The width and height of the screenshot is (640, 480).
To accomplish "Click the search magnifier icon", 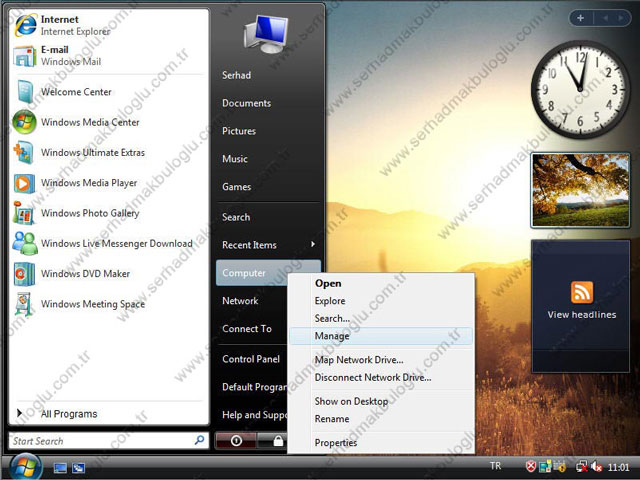I will pyautogui.click(x=200, y=440).
